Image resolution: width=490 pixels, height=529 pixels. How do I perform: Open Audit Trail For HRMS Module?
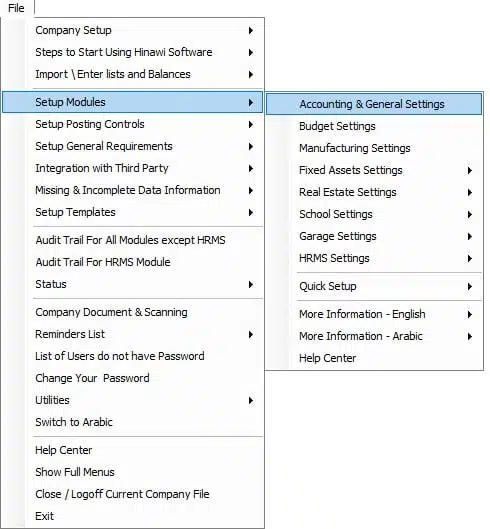pos(132,262)
